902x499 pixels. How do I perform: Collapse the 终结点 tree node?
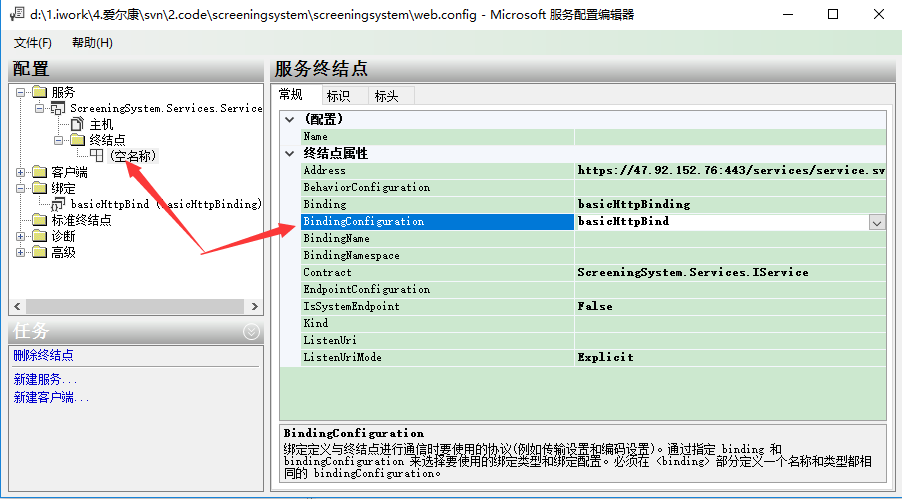tap(59, 140)
